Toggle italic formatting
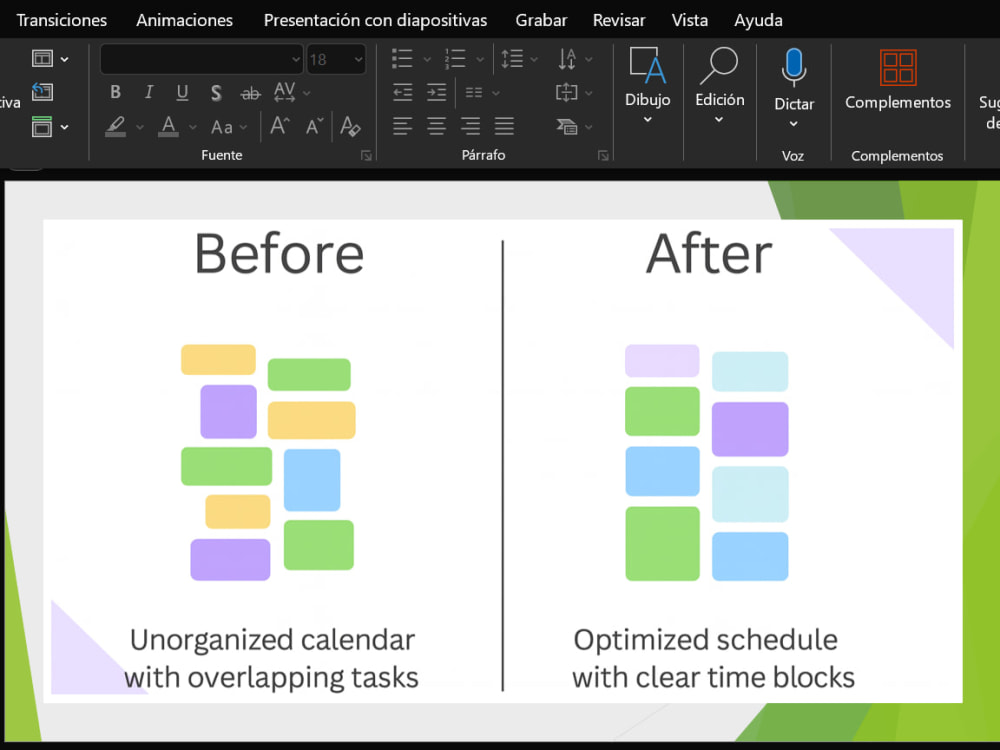 pos(149,92)
